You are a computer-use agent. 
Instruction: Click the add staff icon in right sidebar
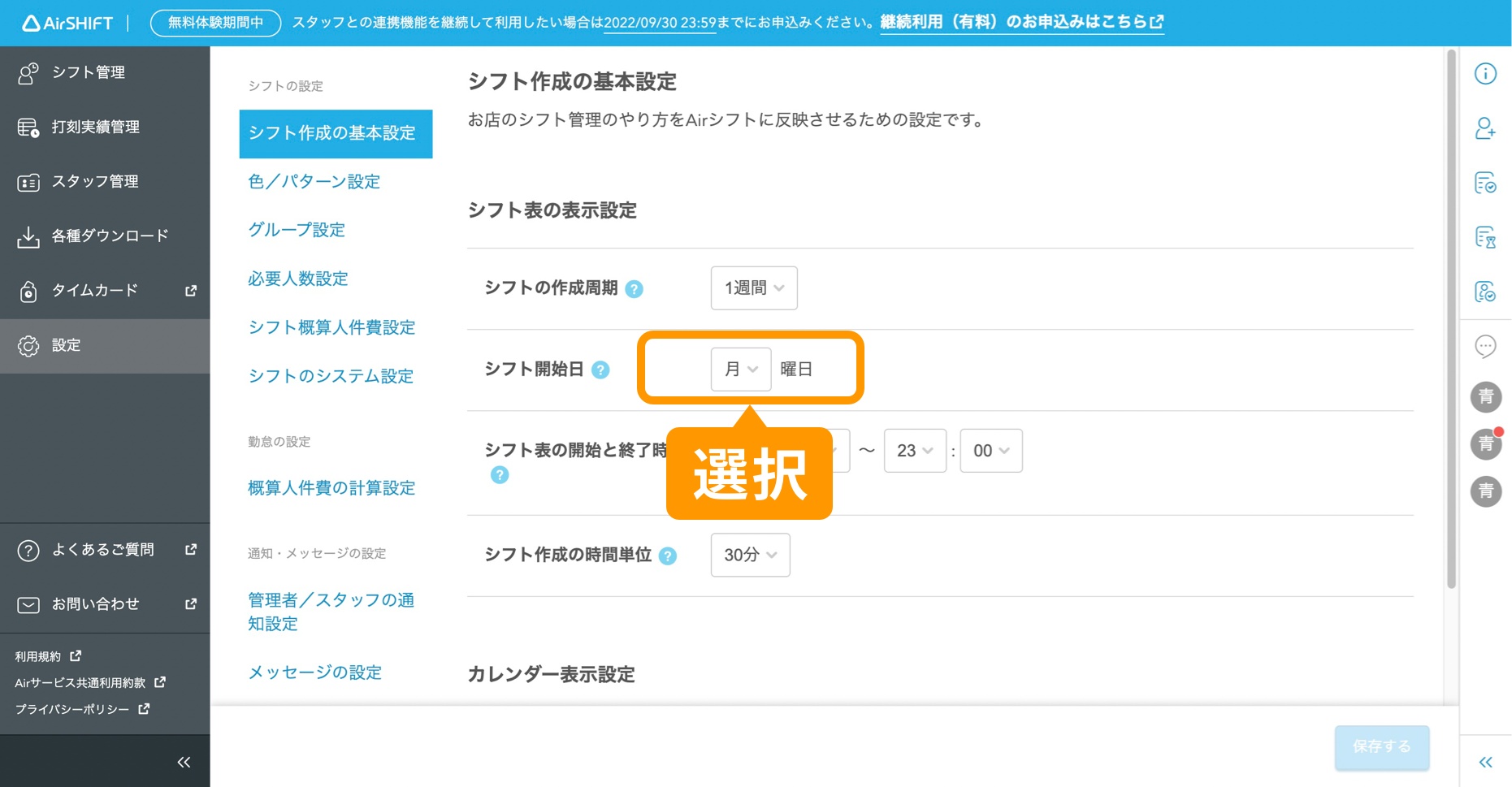pyautogui.click(x=1485, y=128)
